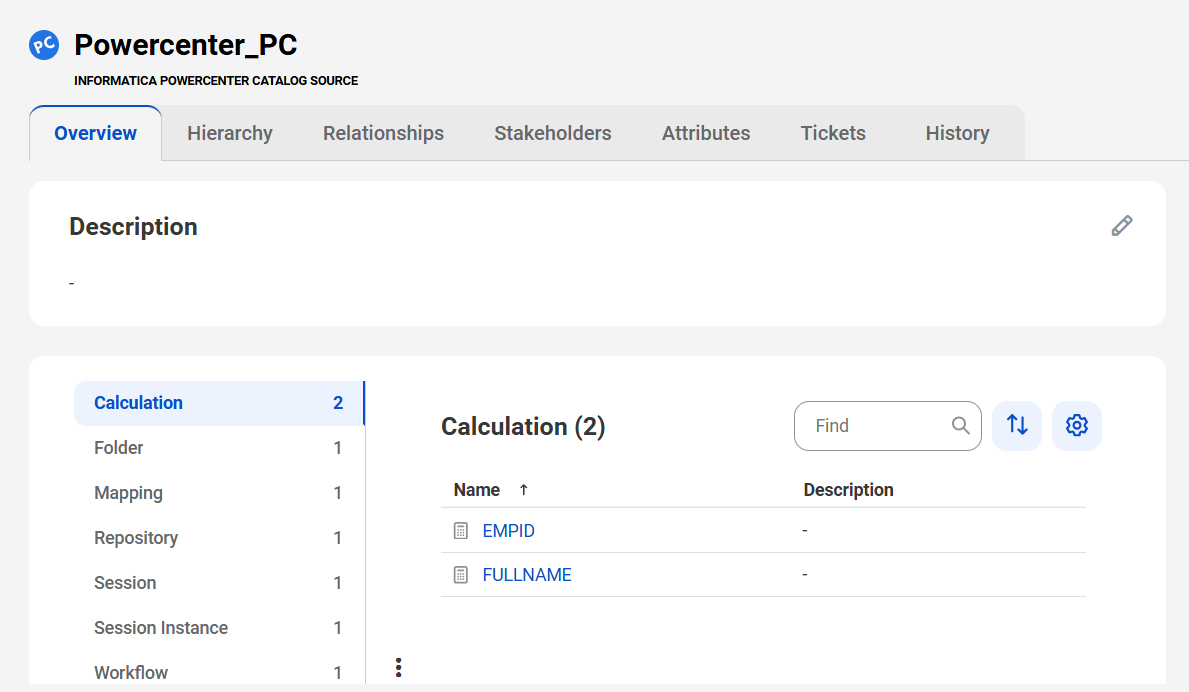The width and height of the screenshot is (1189, 692).
Task: Select Repository in the asset type list
Action: (x=219, y=538)
